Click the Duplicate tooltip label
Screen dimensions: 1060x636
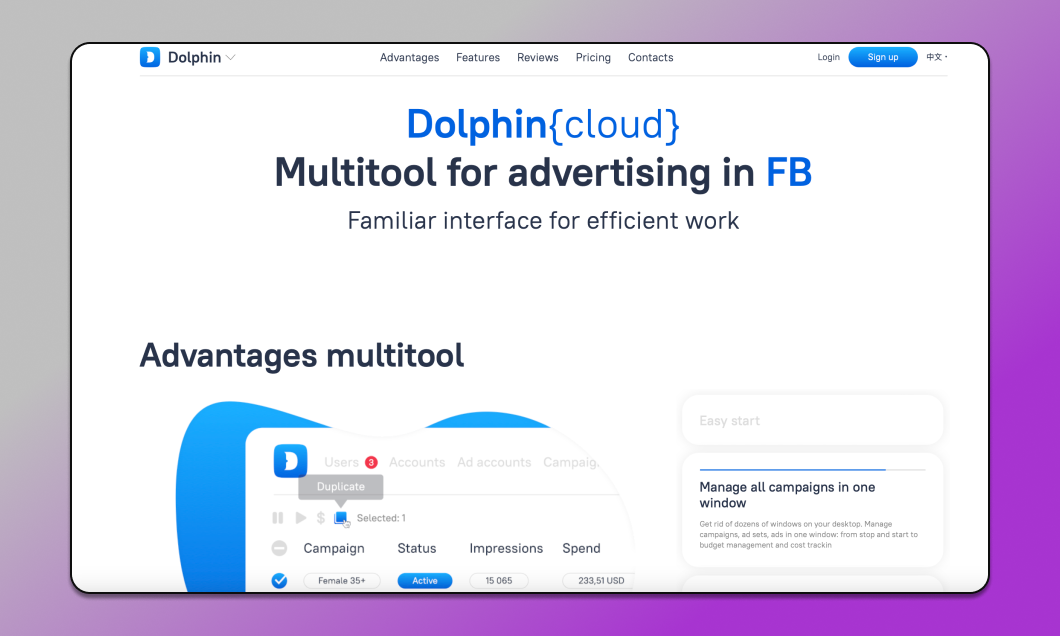[341, 487]
